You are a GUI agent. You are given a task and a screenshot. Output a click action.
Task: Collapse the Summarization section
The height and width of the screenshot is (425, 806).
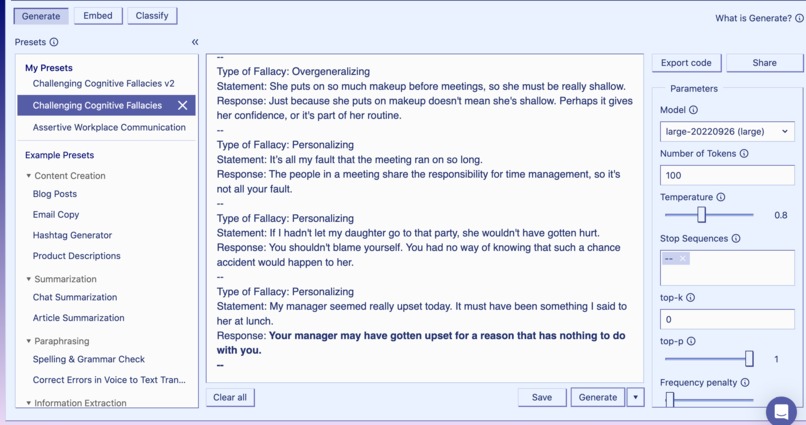coord(29,279)
